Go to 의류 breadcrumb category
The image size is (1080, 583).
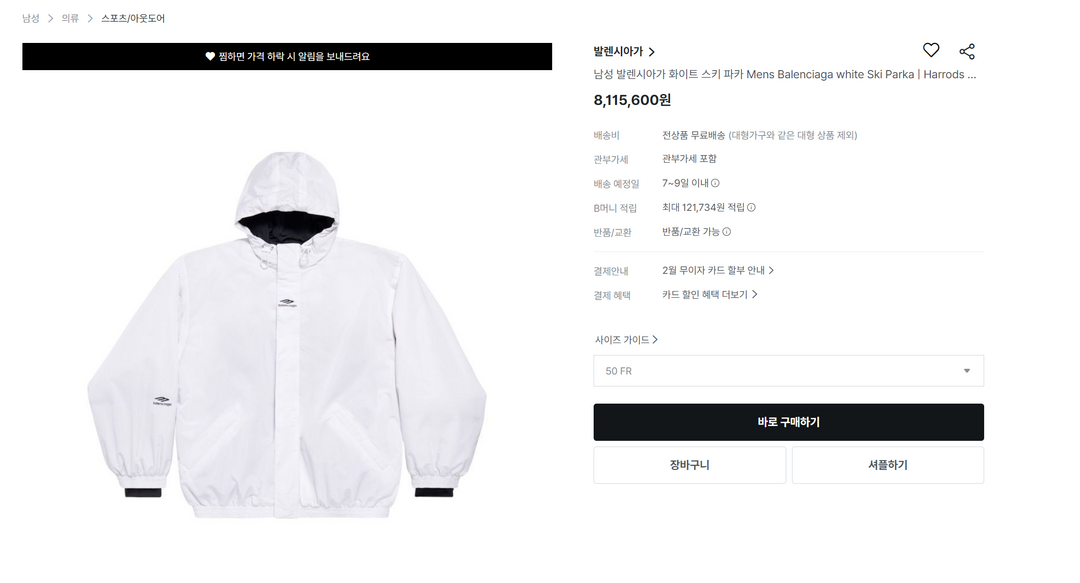click(x=70, y=19)
